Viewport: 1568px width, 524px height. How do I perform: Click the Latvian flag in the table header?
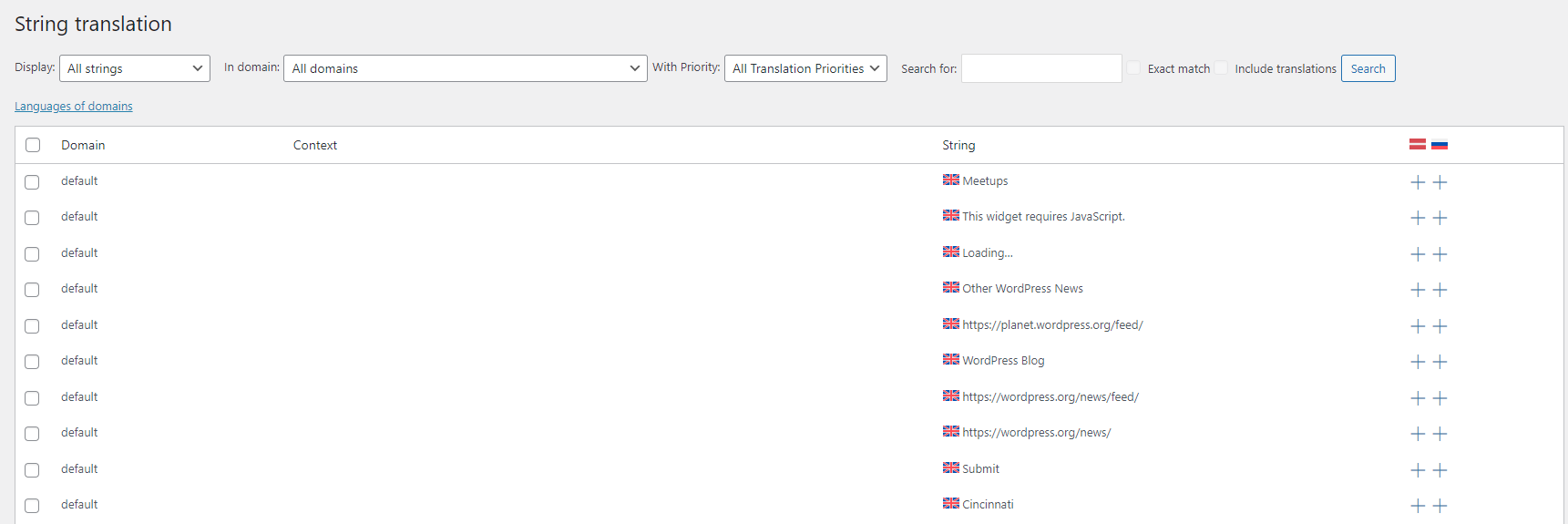point(1417,145)
